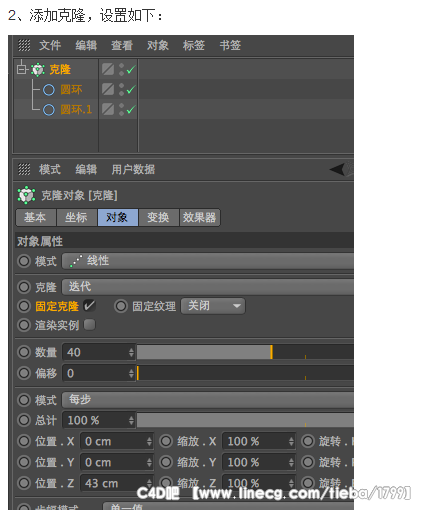This screenshot has height=510, width=437.
Task: Click the layer square of 圆环.1
Action: [108, 109]
